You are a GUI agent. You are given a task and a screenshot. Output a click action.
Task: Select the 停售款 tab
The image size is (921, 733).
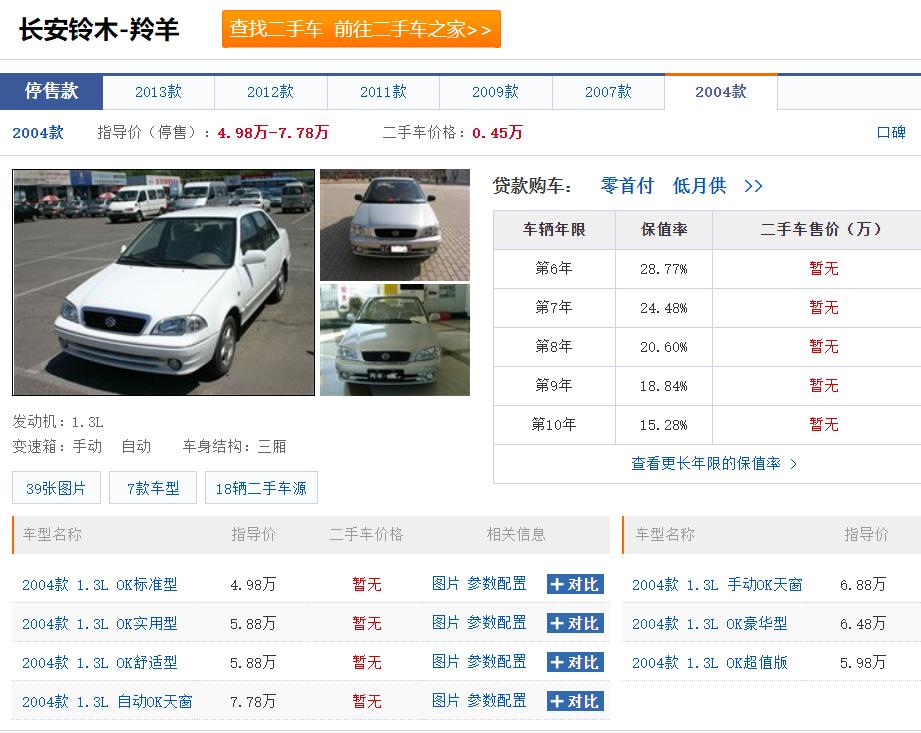click(x=51, y=90)
